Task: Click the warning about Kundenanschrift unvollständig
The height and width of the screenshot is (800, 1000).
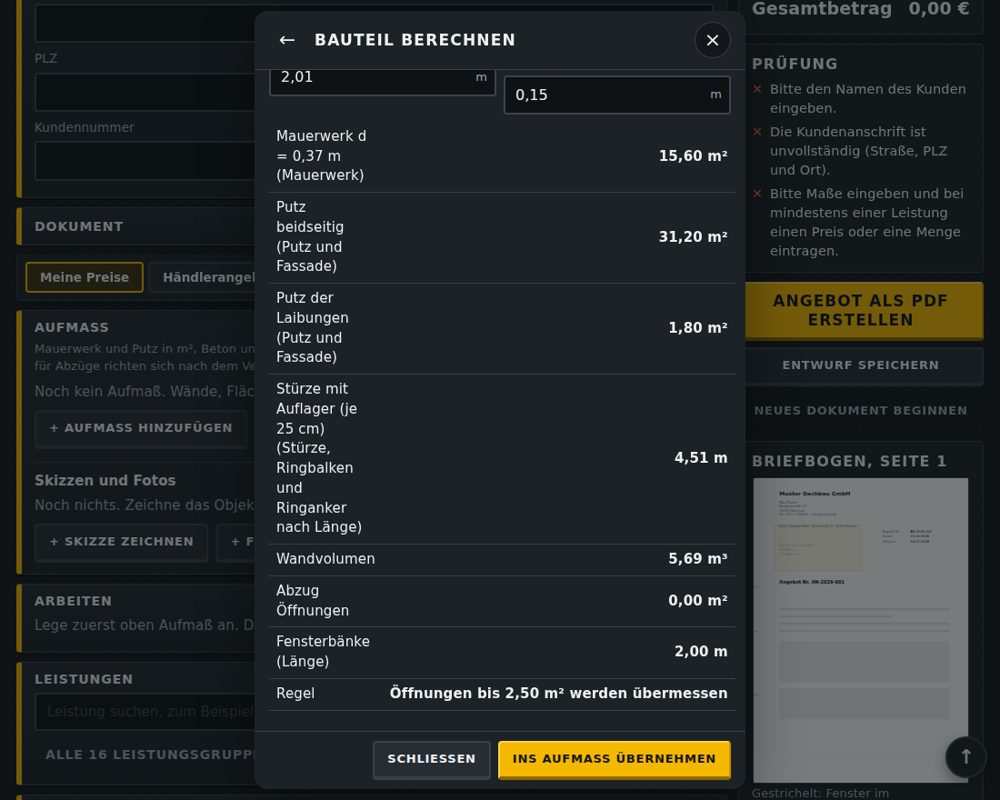Action: (x=858, y=151)
